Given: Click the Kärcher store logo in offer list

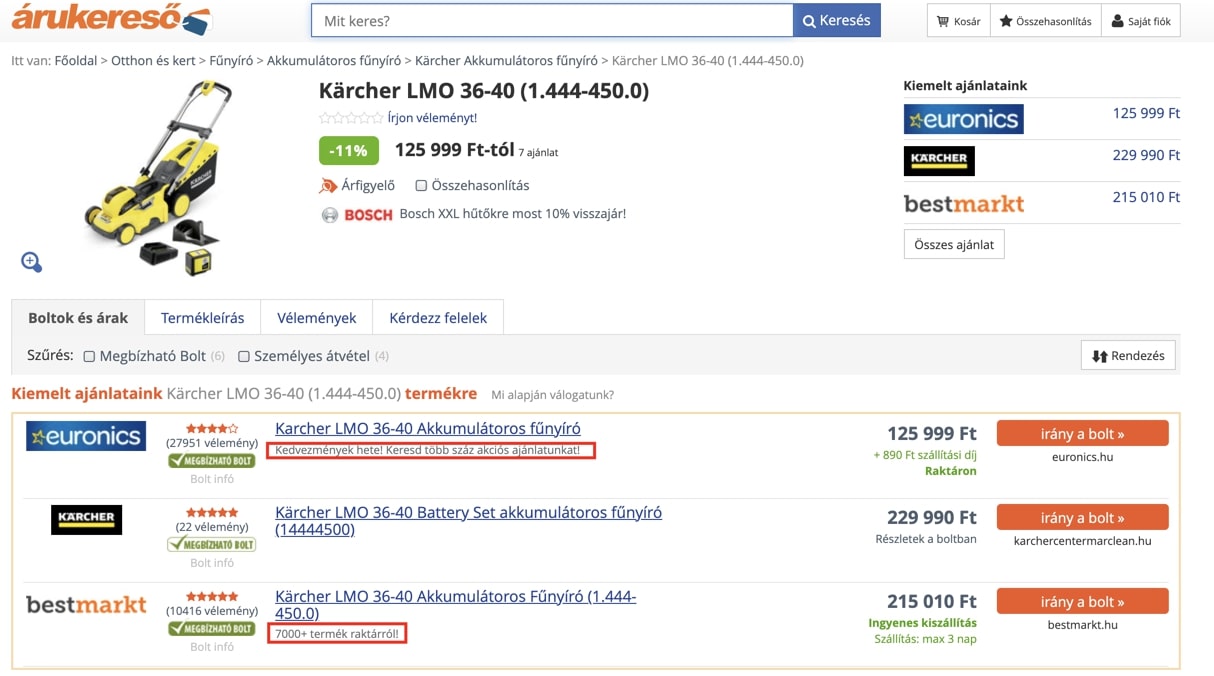Looking at the screenshot, I should (86, 519).
